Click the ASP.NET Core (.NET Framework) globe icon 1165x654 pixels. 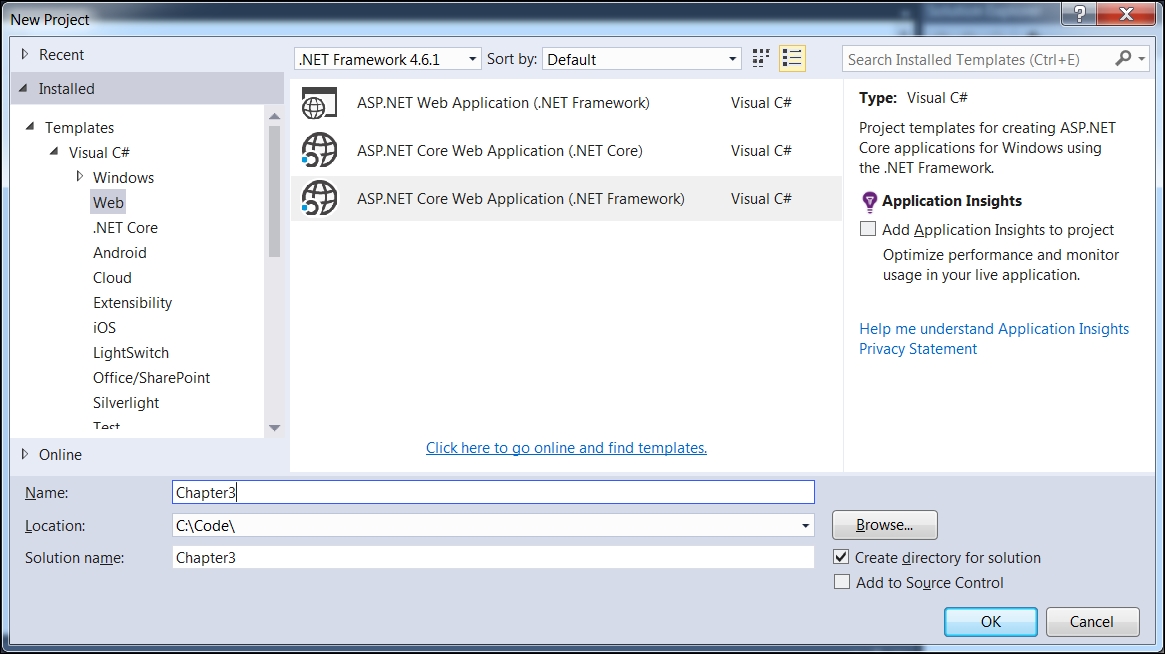tap(319, 198)
